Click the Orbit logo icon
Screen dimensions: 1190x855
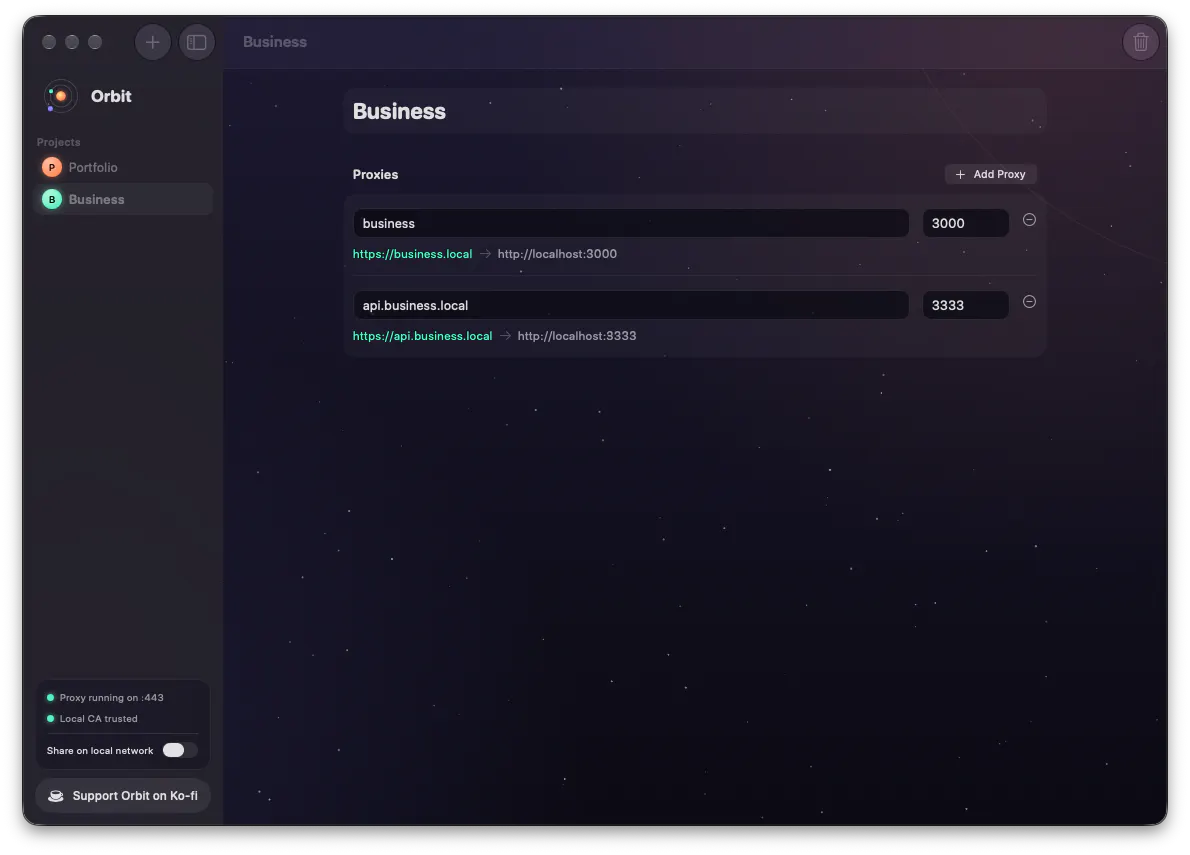click(x=60, y=96)
